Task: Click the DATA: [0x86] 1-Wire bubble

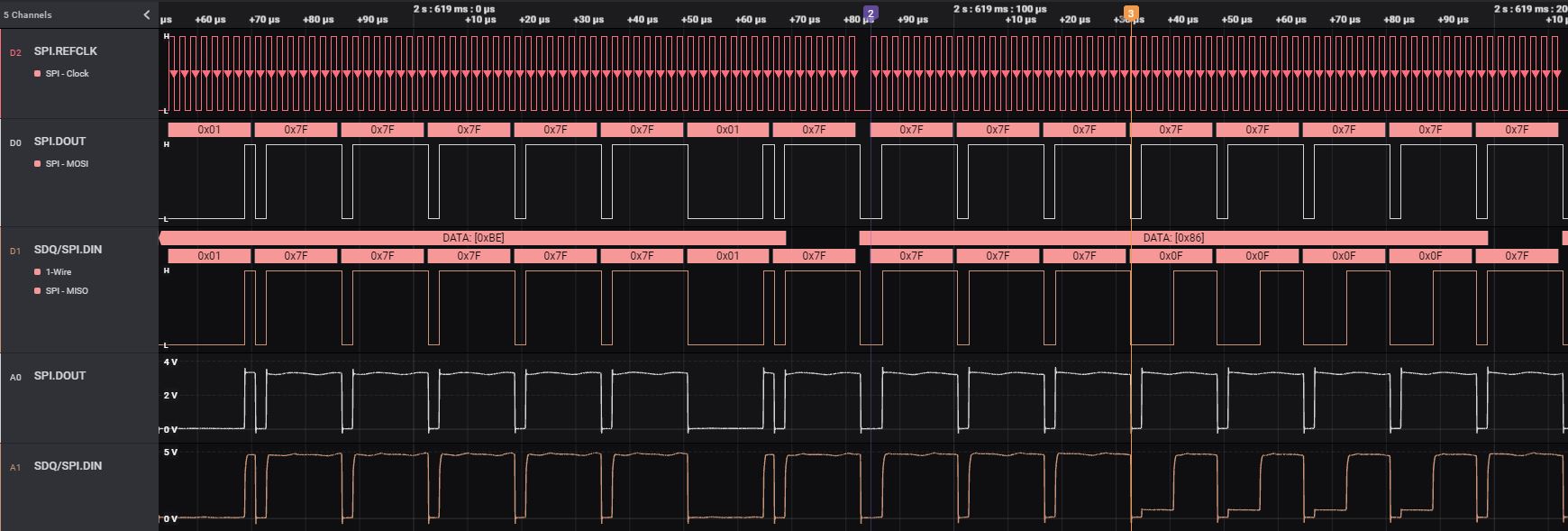Action: (x=1173, y=238)
